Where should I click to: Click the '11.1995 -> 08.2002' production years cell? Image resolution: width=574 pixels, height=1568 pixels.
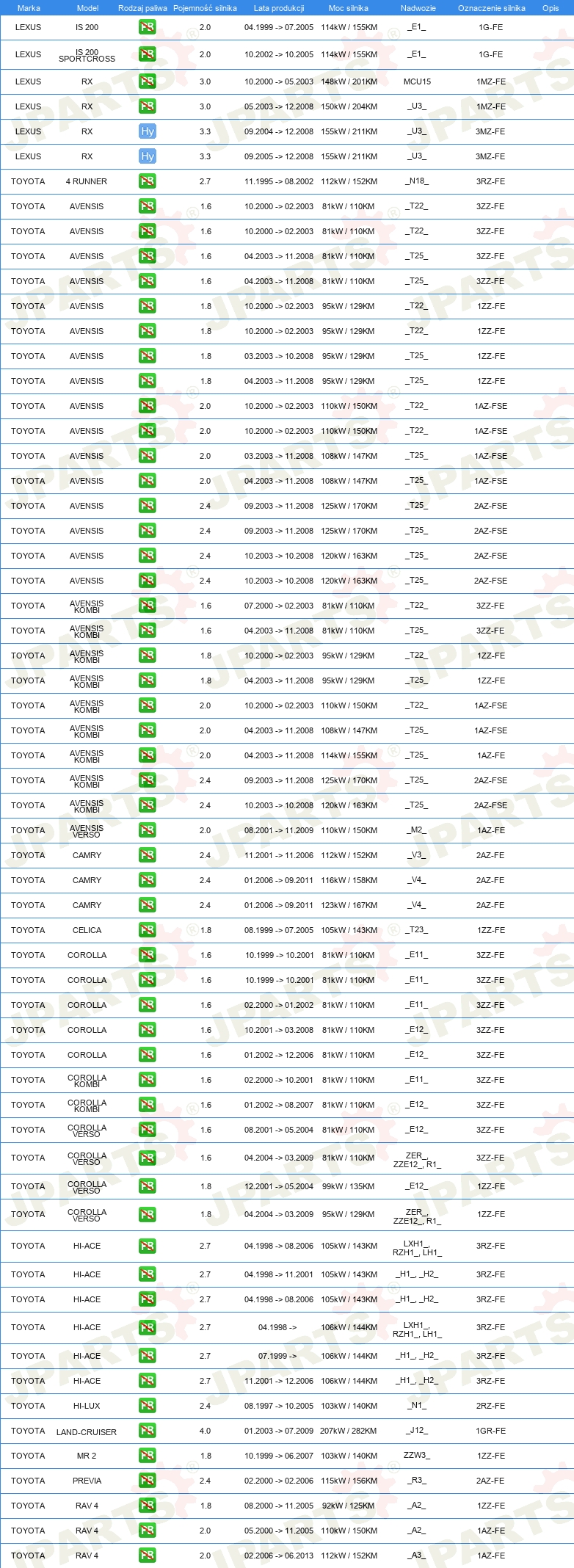coord(279,181)
